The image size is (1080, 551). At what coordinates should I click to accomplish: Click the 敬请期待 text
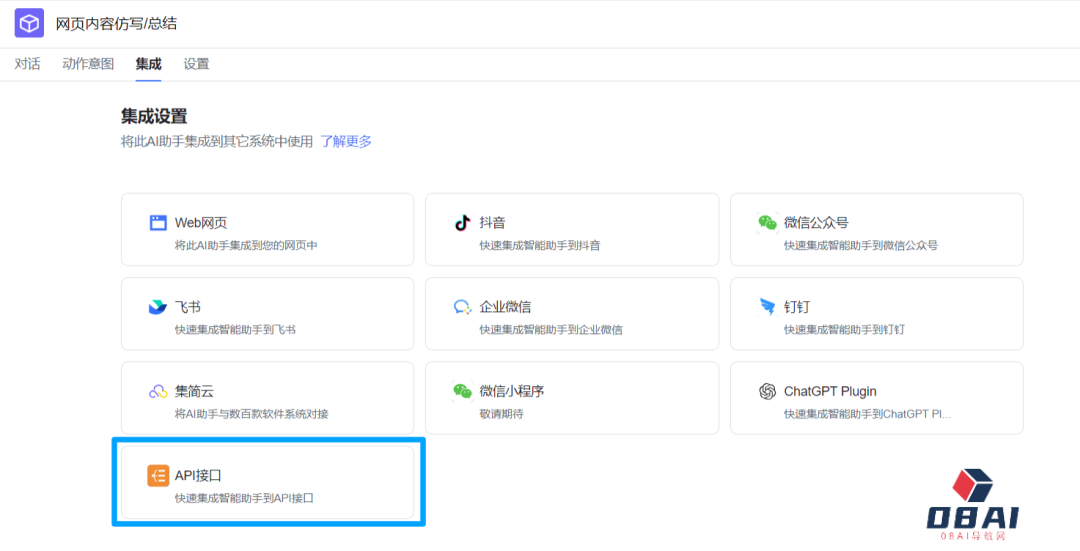click(501, 414)
